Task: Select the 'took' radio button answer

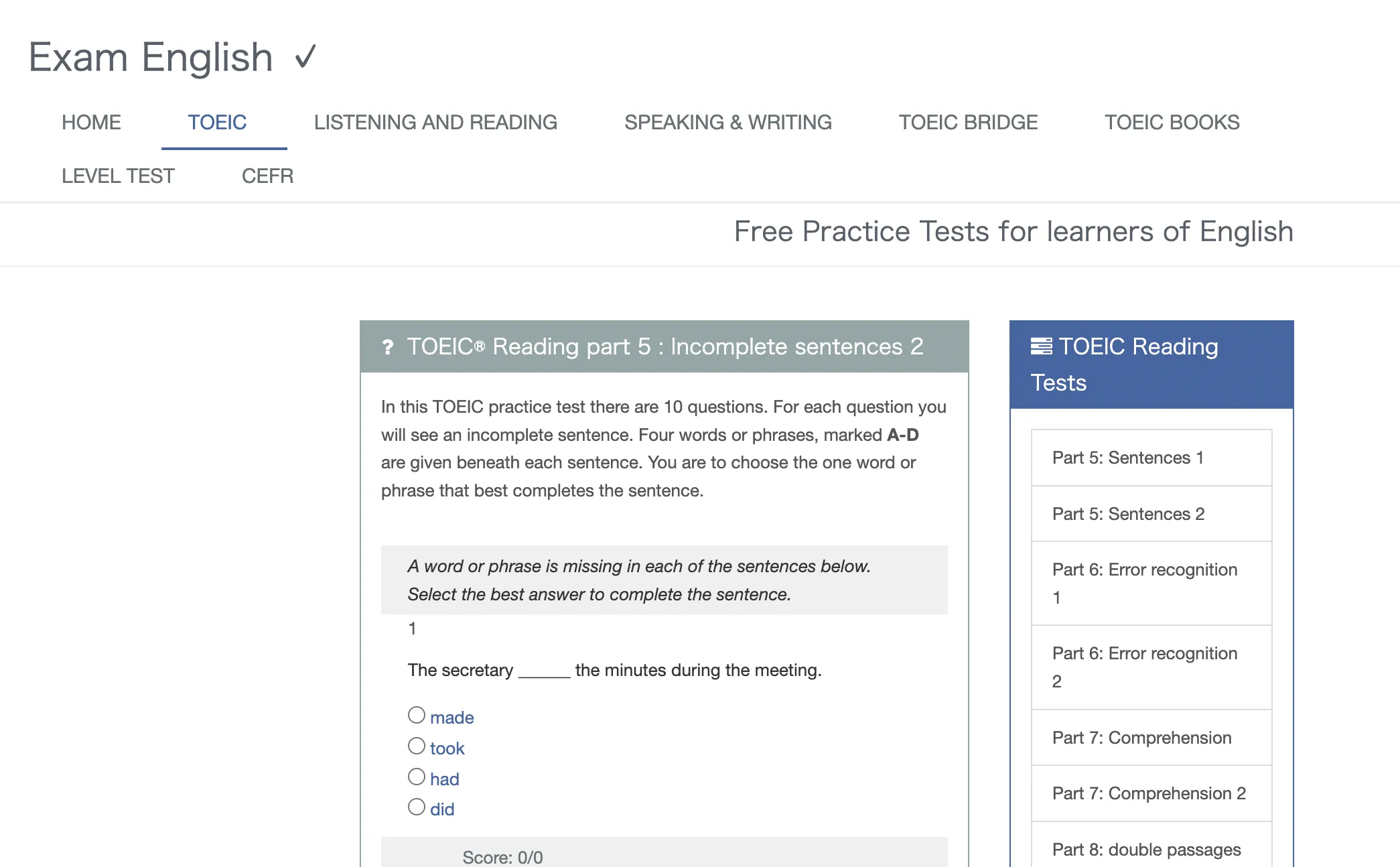Action: pos(415,746)
